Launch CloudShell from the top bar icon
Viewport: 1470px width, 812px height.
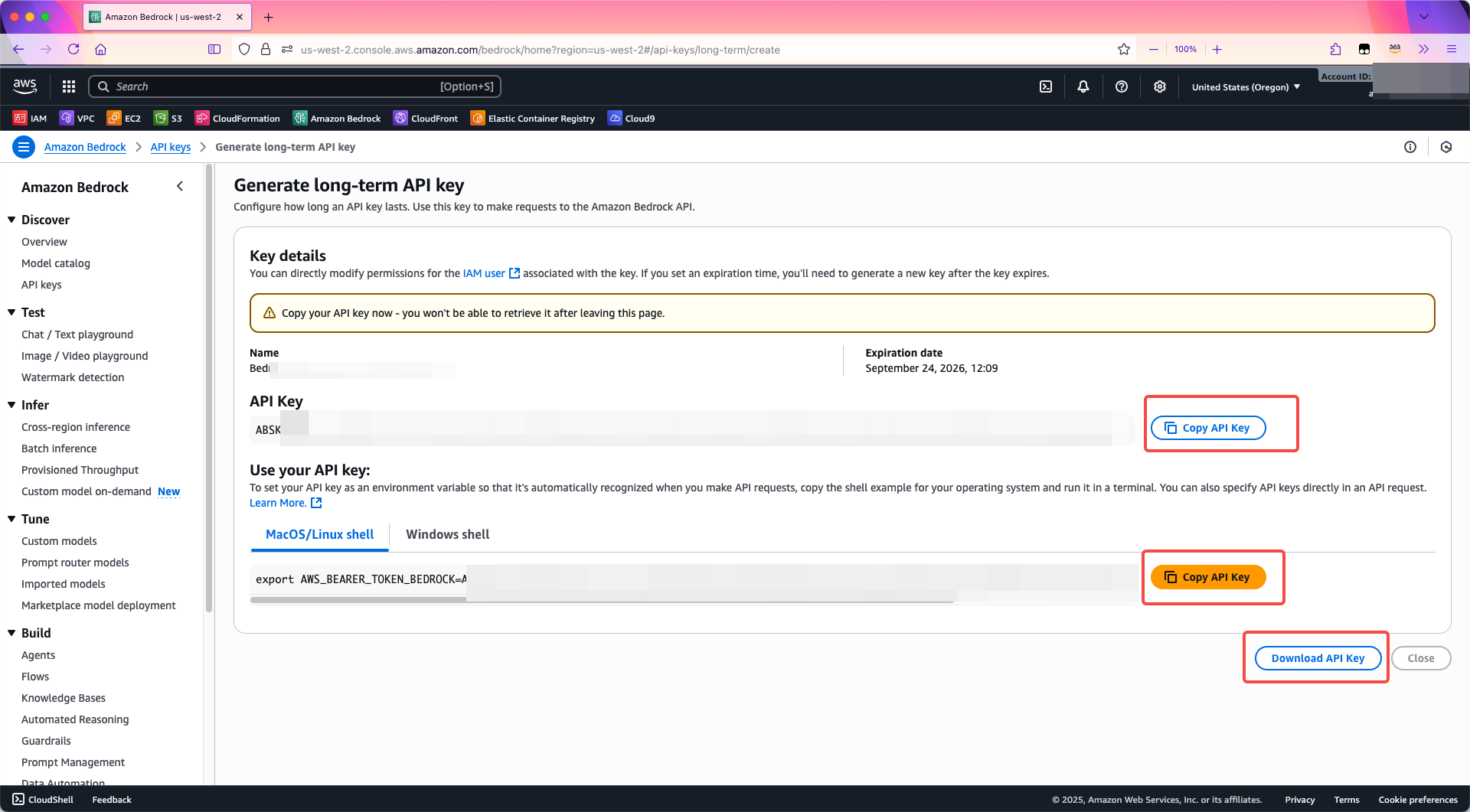(1046, 86)
